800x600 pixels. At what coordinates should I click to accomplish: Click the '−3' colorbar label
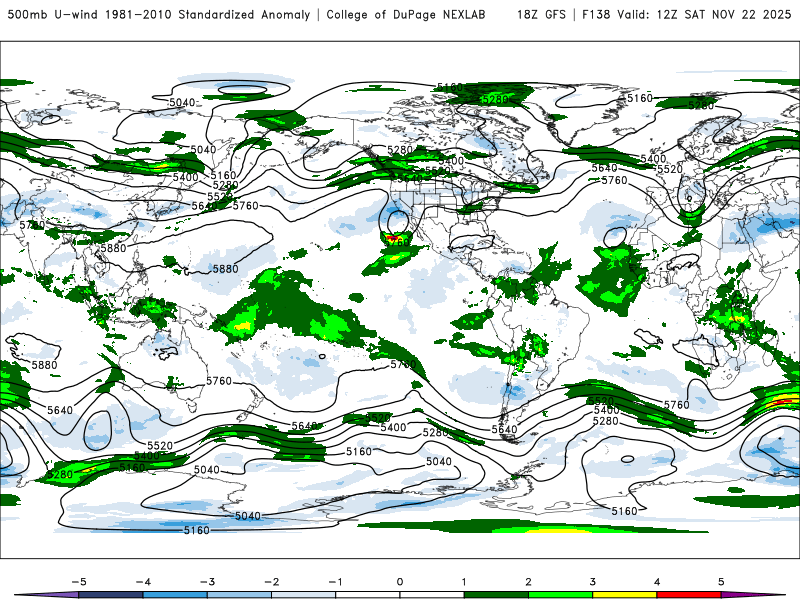(x=207, y=582)
